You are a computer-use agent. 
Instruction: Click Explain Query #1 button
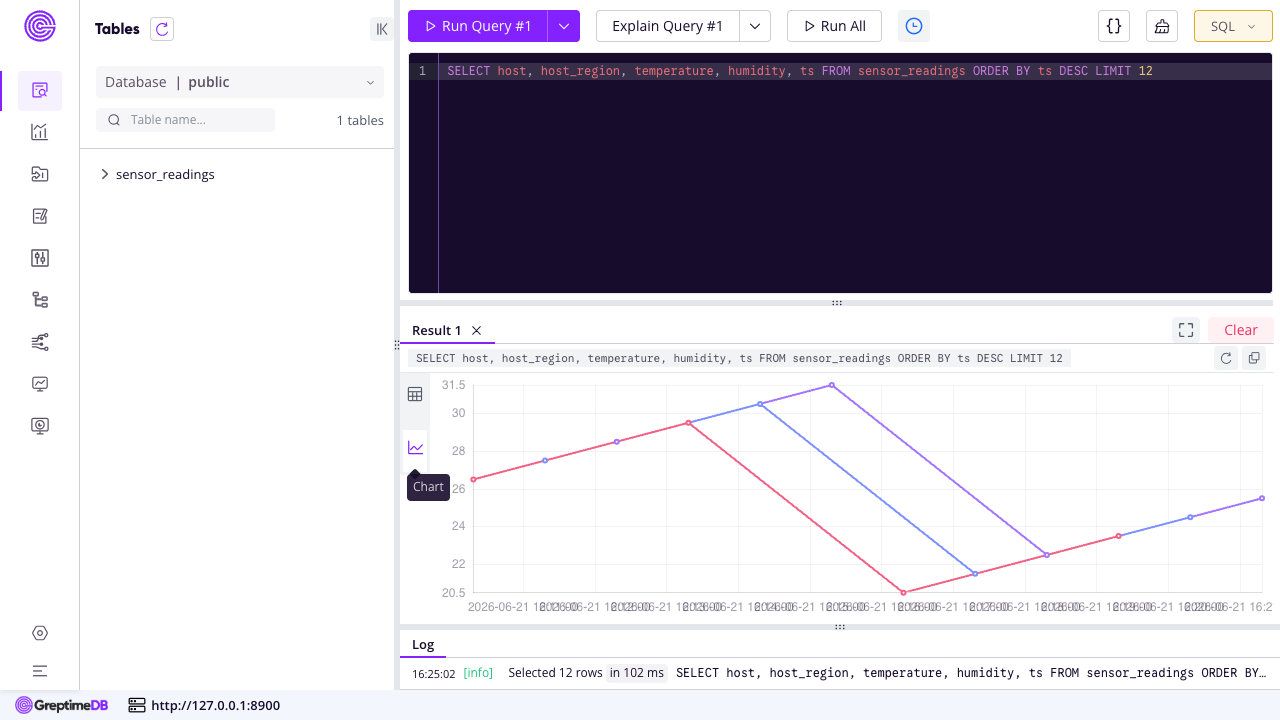(x=668, y=26)
